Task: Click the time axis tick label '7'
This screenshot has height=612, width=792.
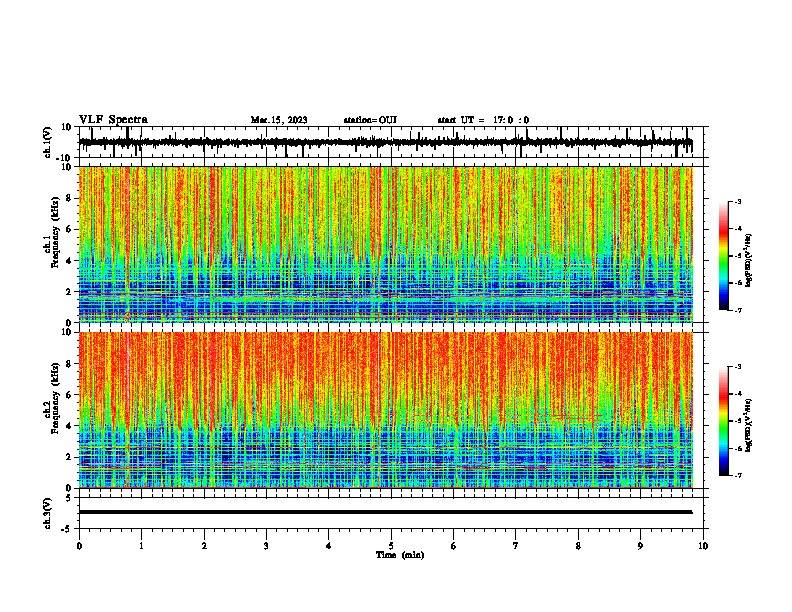Action: point(516,546)
